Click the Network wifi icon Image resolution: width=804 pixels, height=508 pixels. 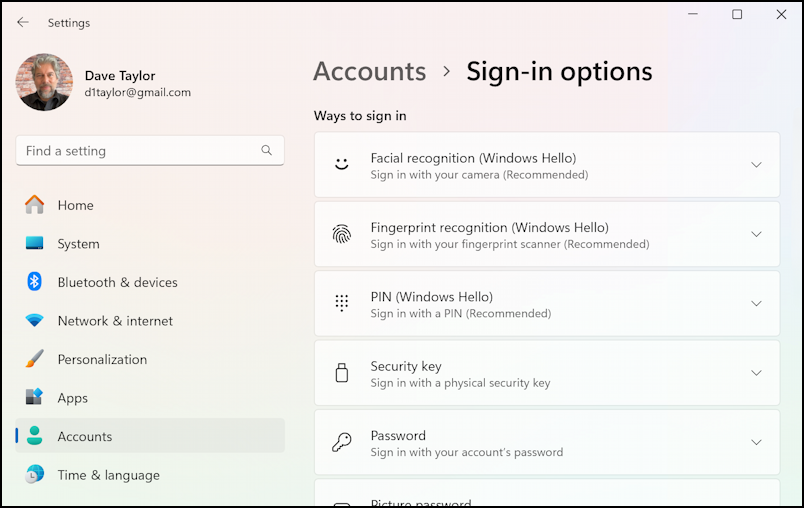(34, 320)
